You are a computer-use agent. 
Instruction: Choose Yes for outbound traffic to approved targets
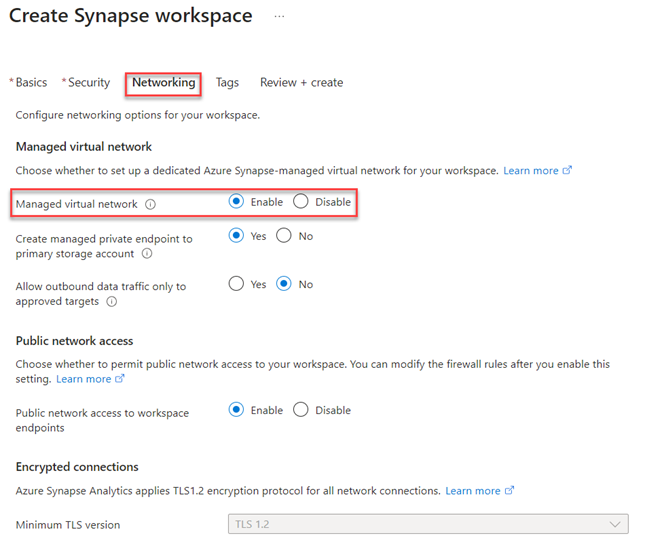(x=236, y=284)
